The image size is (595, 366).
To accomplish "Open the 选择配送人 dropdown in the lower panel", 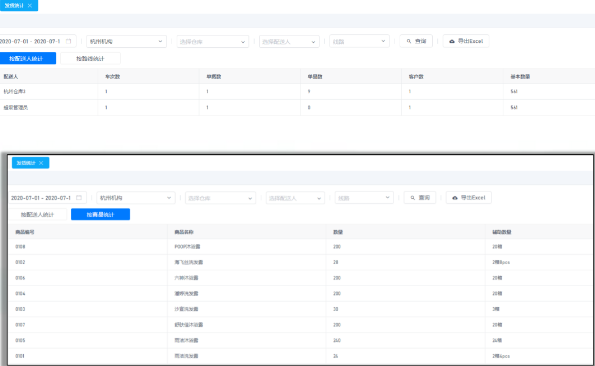I will (295, 198).
